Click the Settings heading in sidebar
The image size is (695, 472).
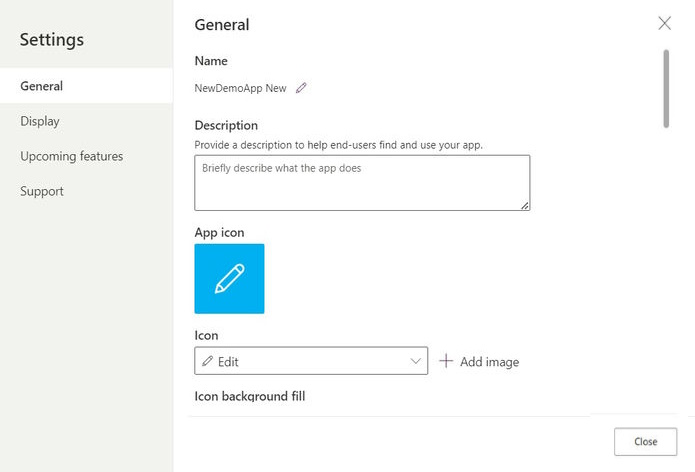coord(52,40)
